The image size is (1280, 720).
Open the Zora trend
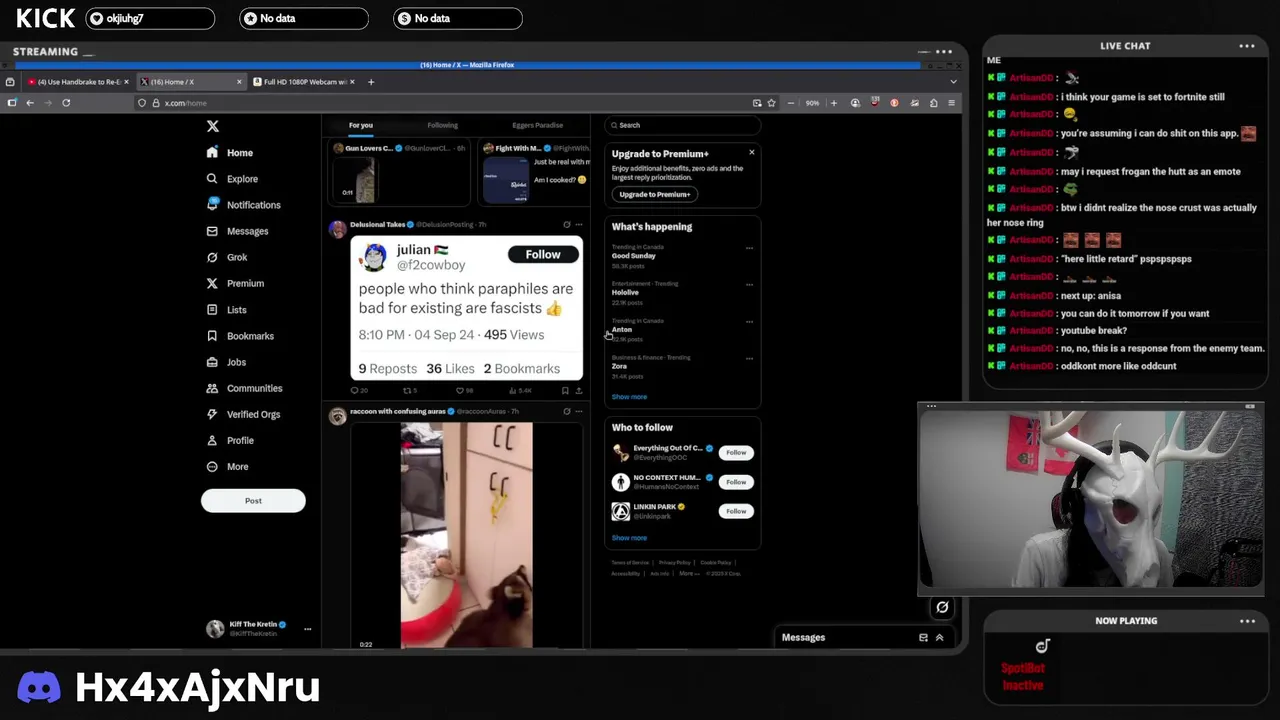[x=619, y=366]
